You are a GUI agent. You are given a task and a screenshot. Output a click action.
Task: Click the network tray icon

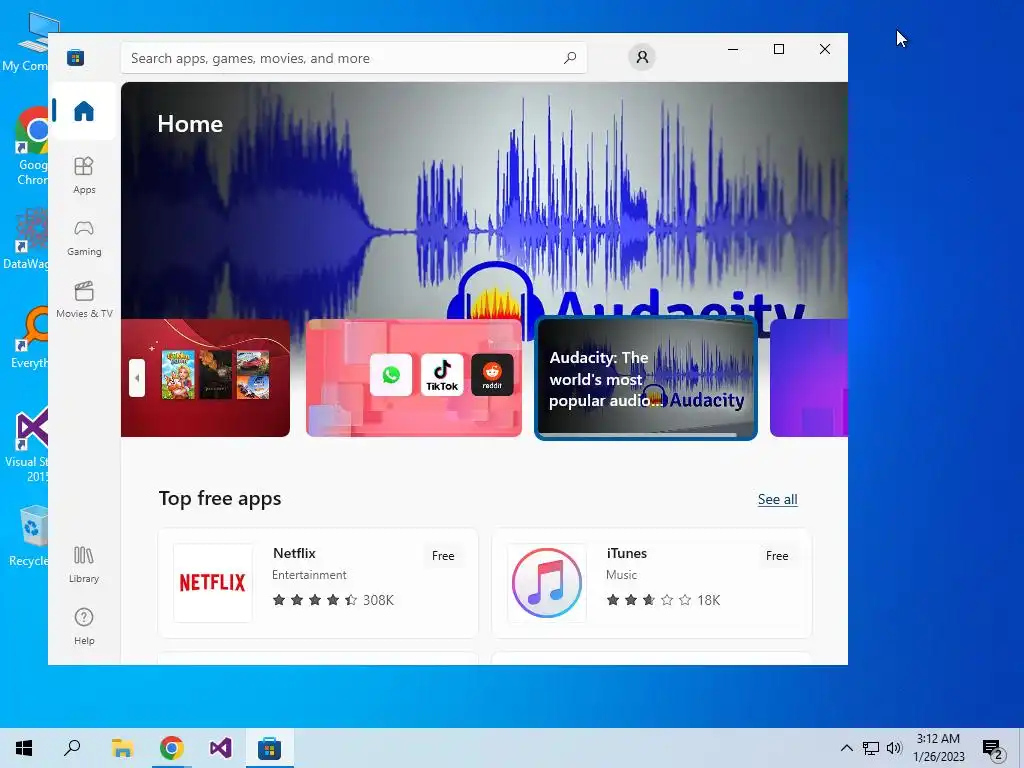pos(871,748)
